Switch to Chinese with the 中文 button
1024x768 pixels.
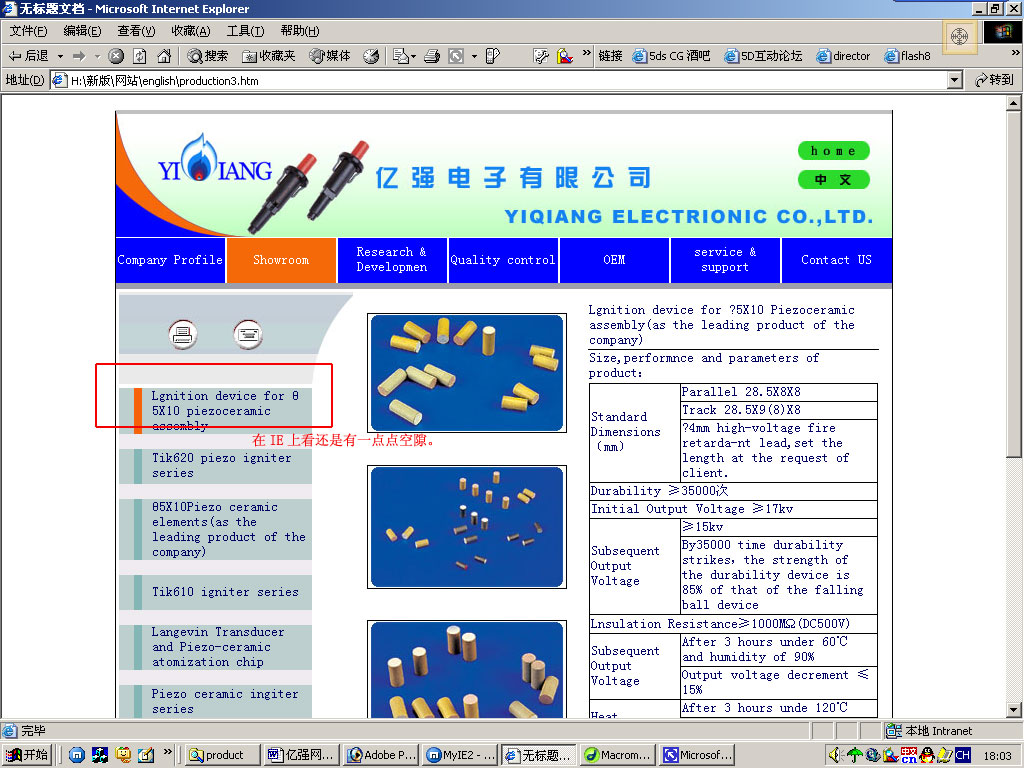coord(833,180)
